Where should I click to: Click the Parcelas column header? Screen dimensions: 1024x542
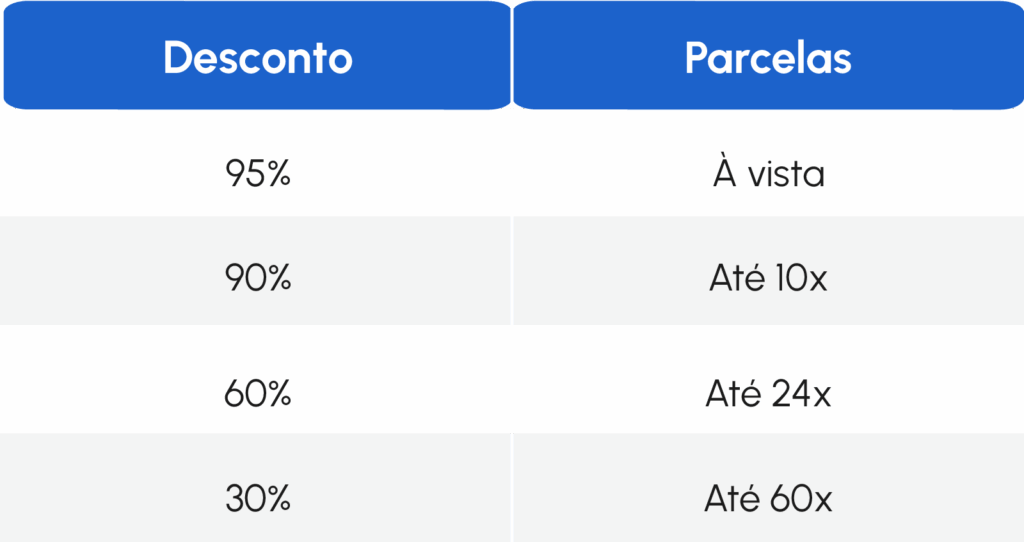click(x=768, y=57)
